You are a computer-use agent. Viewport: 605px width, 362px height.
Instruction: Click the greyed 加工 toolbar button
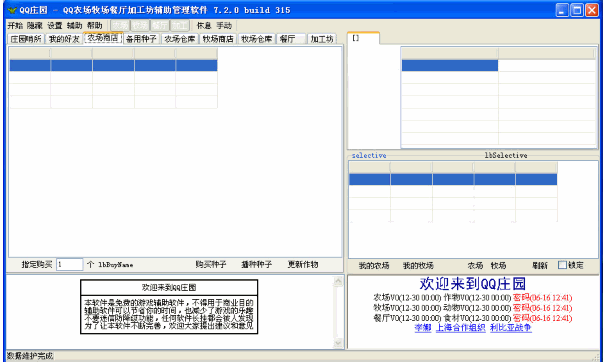coord(180,25)
